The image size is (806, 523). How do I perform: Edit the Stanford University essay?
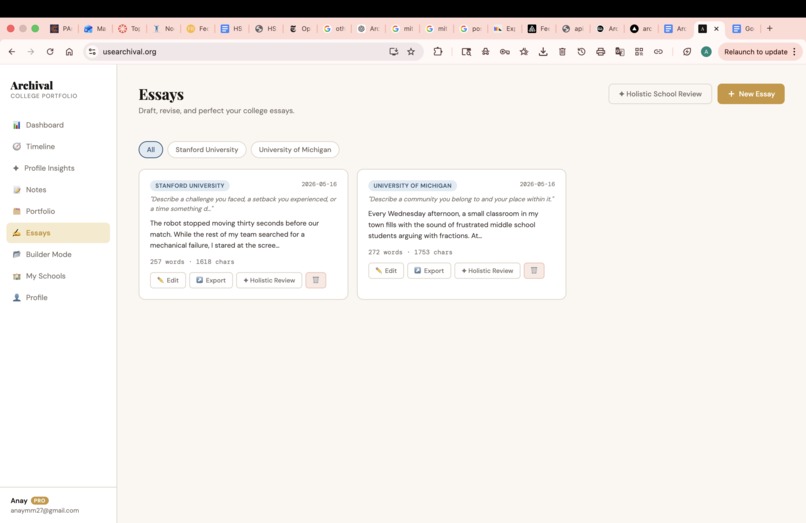pos(168,280)
